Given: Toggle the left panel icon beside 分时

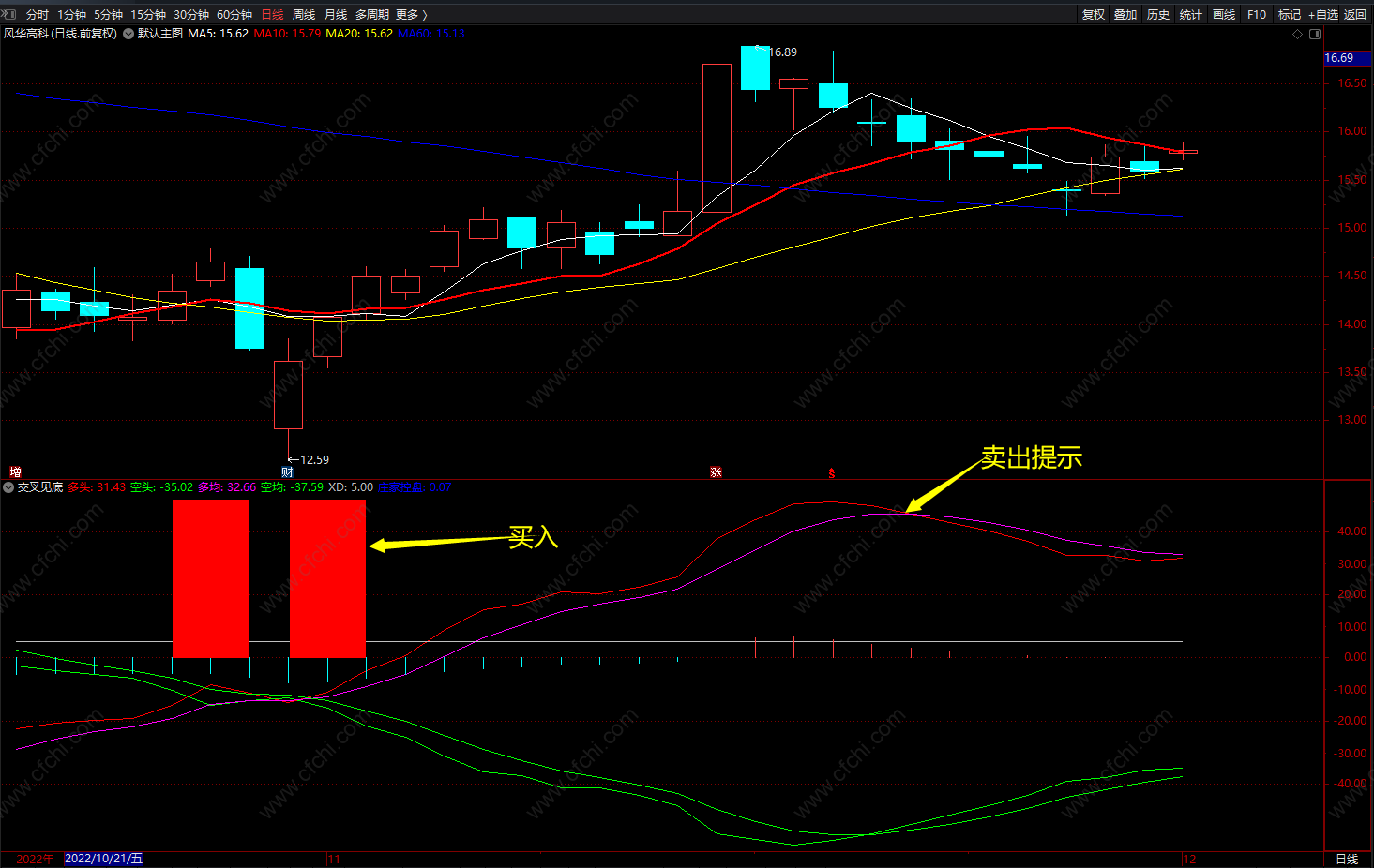Looking at the screenshot, I should tap(10, 14).
